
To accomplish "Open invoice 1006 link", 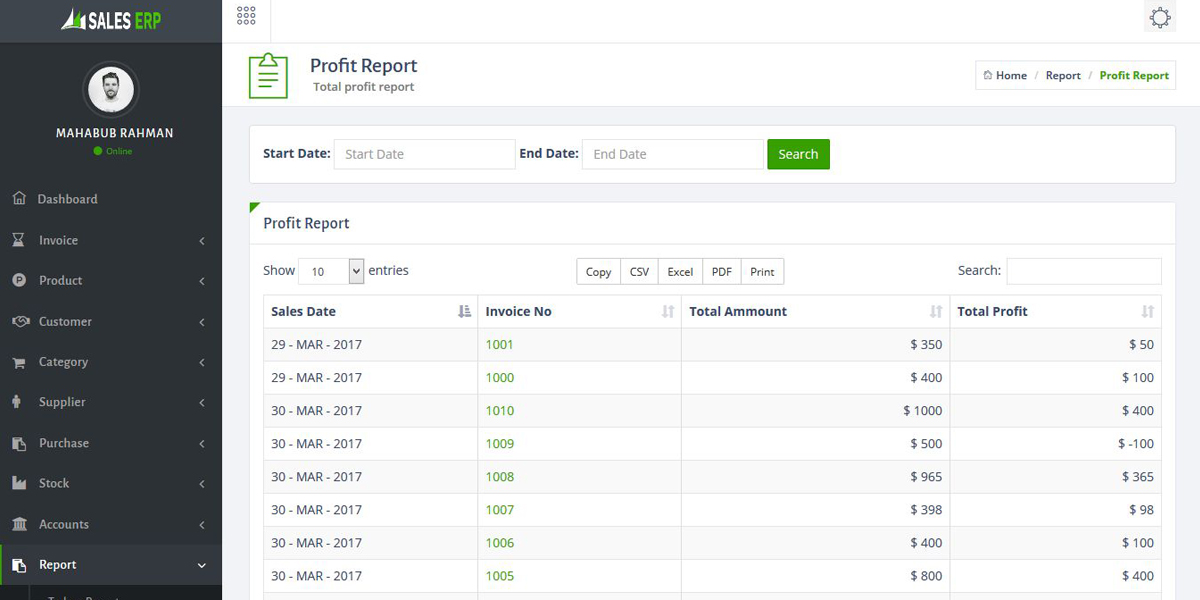I will pos(500,542).
